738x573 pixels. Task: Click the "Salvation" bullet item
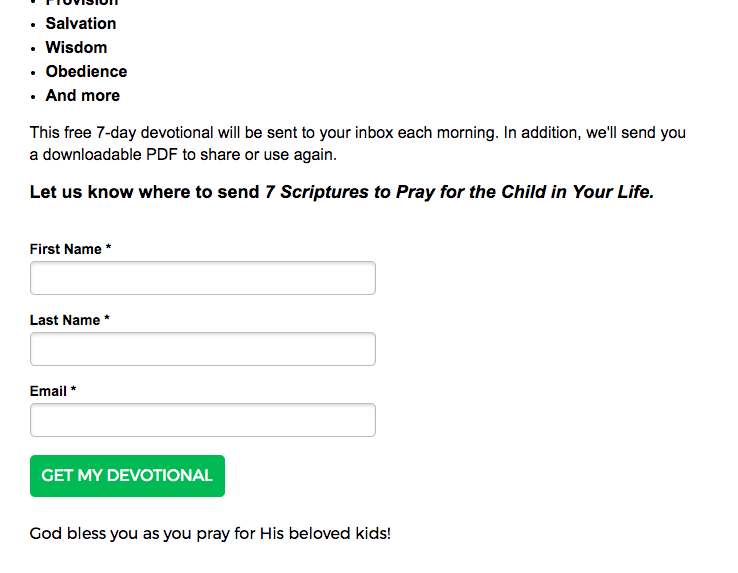pyautogui.click(x=81, y=23)
